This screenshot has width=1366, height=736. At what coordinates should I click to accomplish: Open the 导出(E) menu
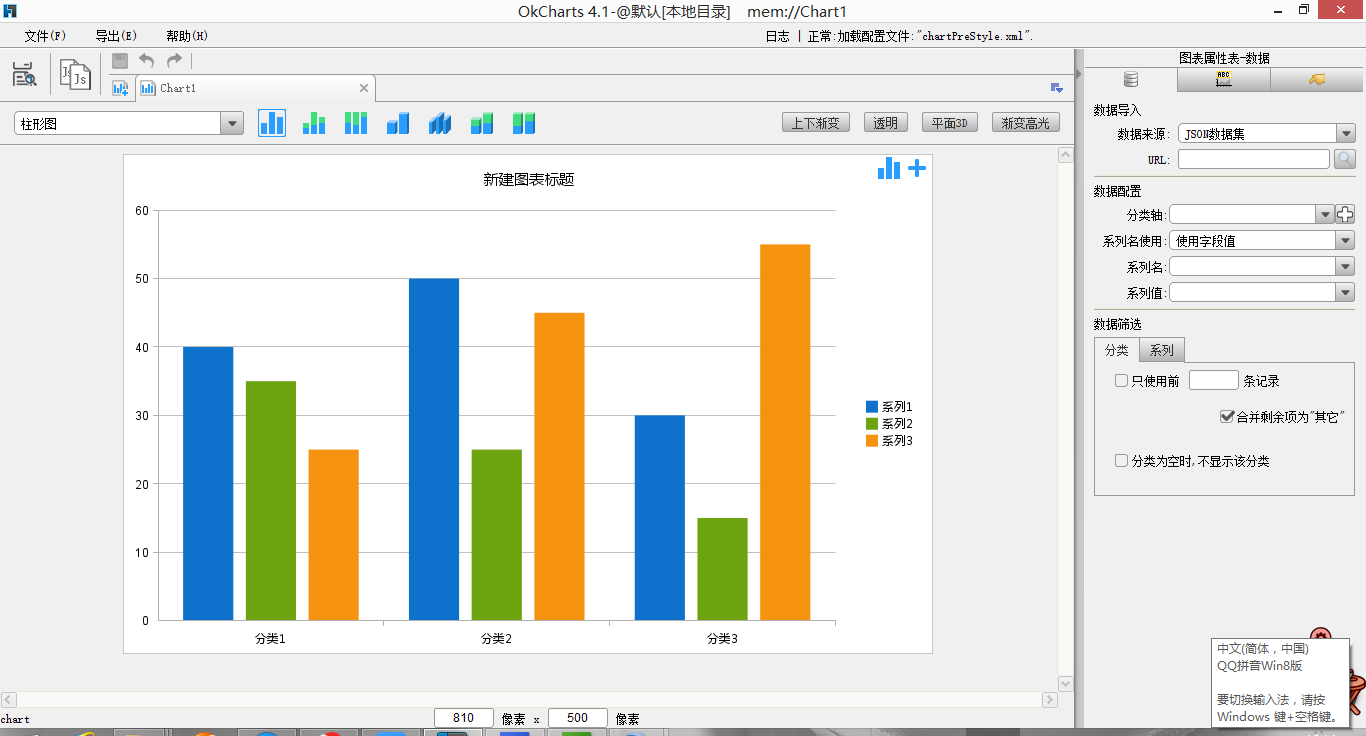coord(116,36)
